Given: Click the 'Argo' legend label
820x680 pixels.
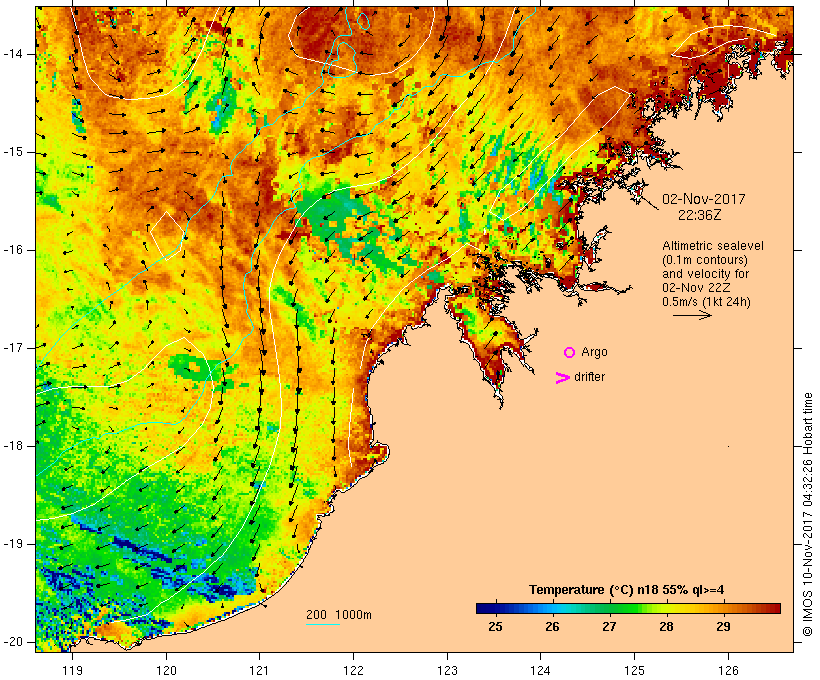Looking at the screenshot, I should pyautogui.click(x=595, y=353).
